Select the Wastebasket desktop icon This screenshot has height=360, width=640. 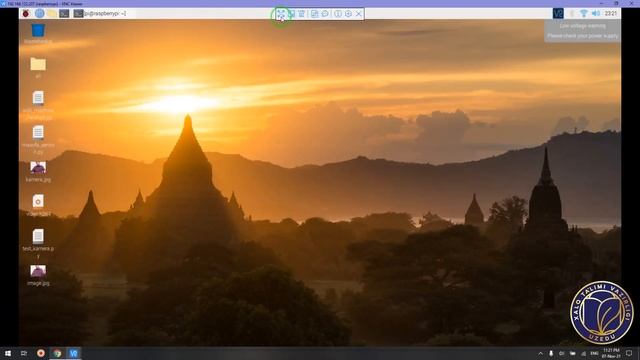pos(38,33)
